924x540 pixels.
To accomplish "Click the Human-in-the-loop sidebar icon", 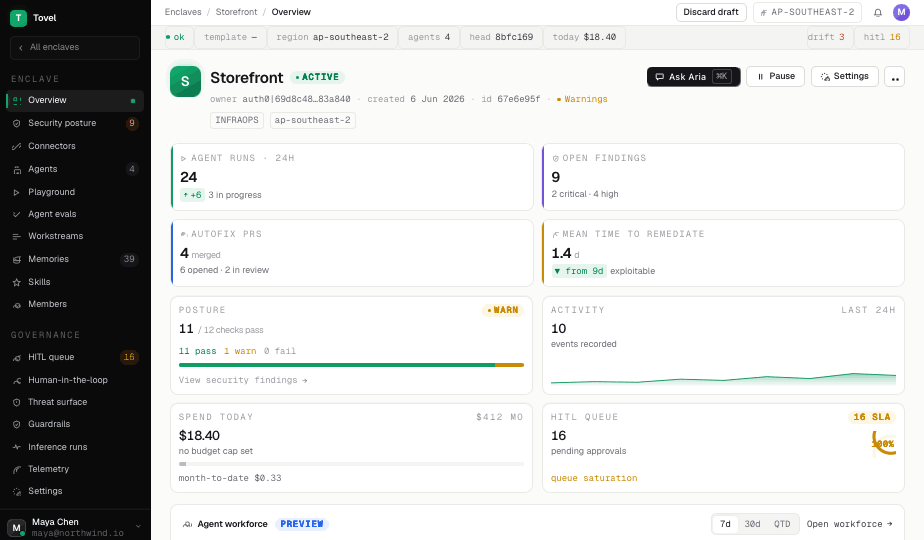I will (x=16, y=381).
